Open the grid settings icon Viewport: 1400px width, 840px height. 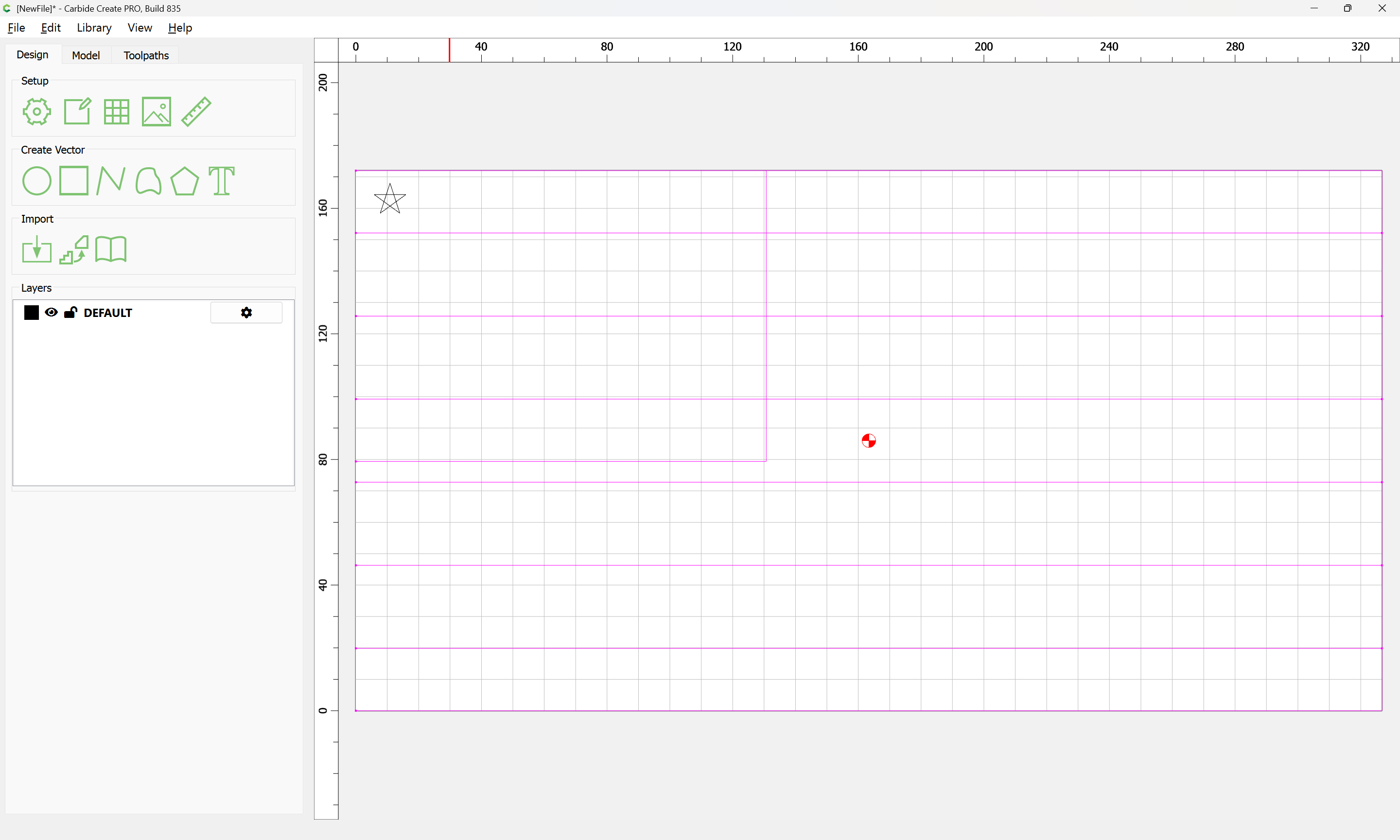coord(117,111)
